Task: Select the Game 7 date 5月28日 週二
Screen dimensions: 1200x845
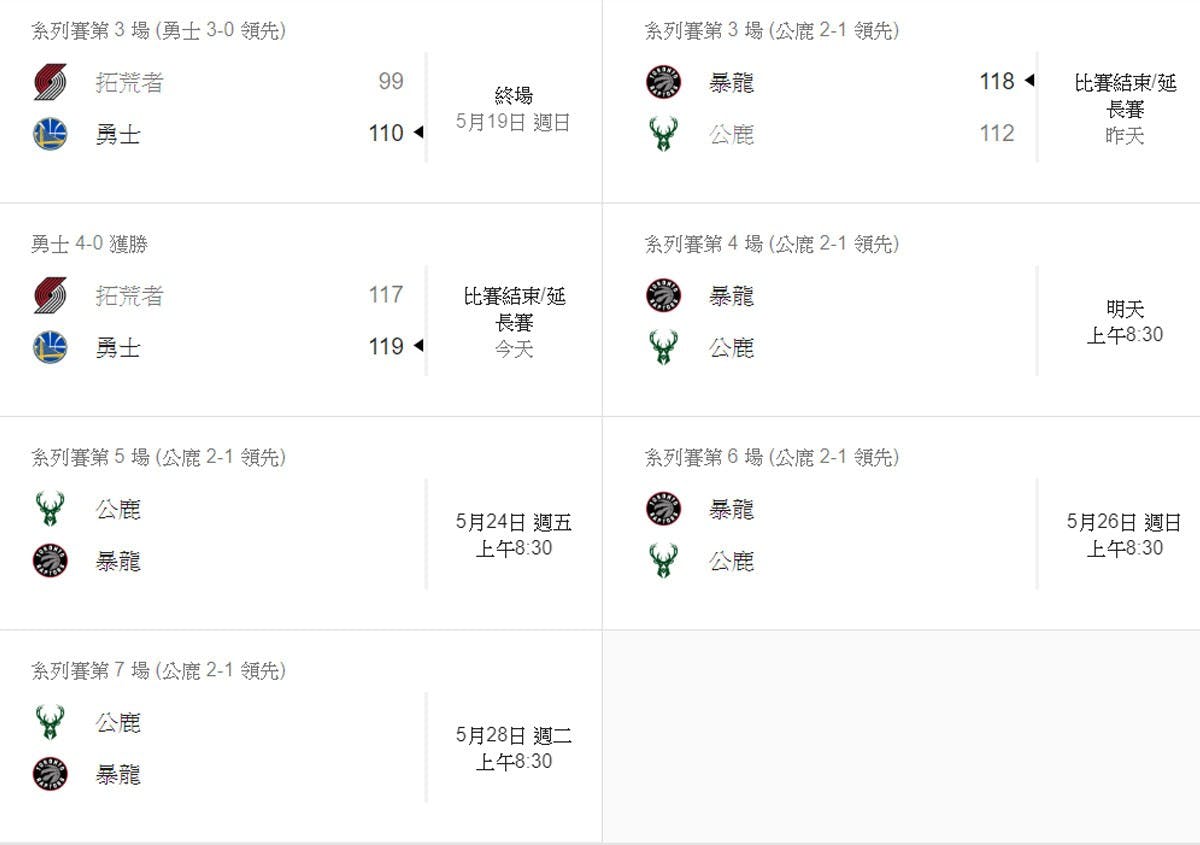Action: tap(513, 736)
